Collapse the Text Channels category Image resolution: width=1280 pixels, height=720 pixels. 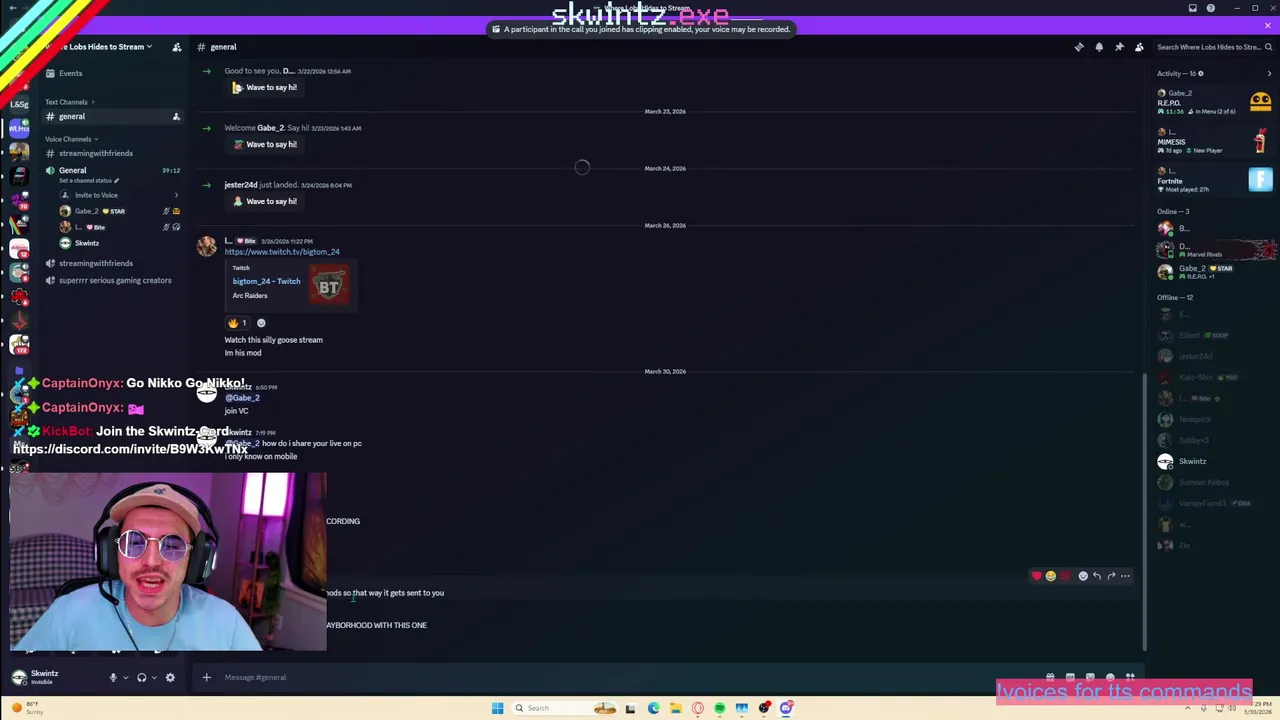[x=69, y=102]
